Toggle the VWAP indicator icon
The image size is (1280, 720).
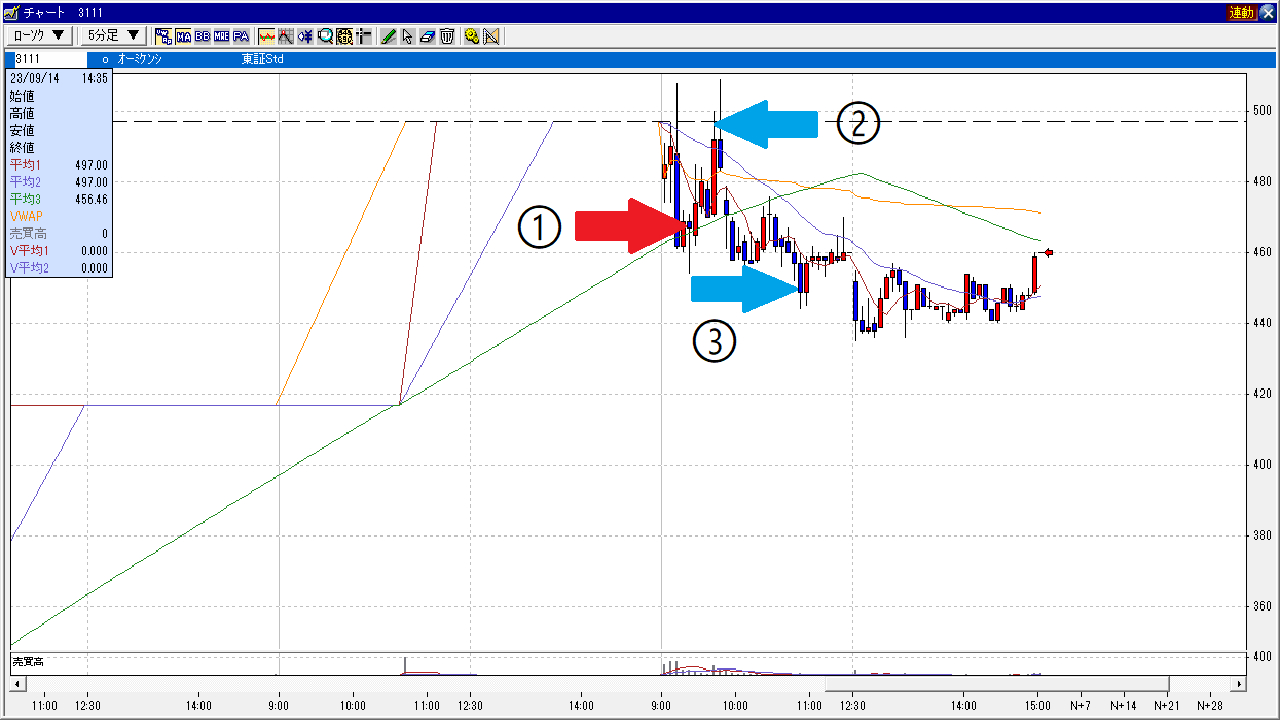coord(163,35)
